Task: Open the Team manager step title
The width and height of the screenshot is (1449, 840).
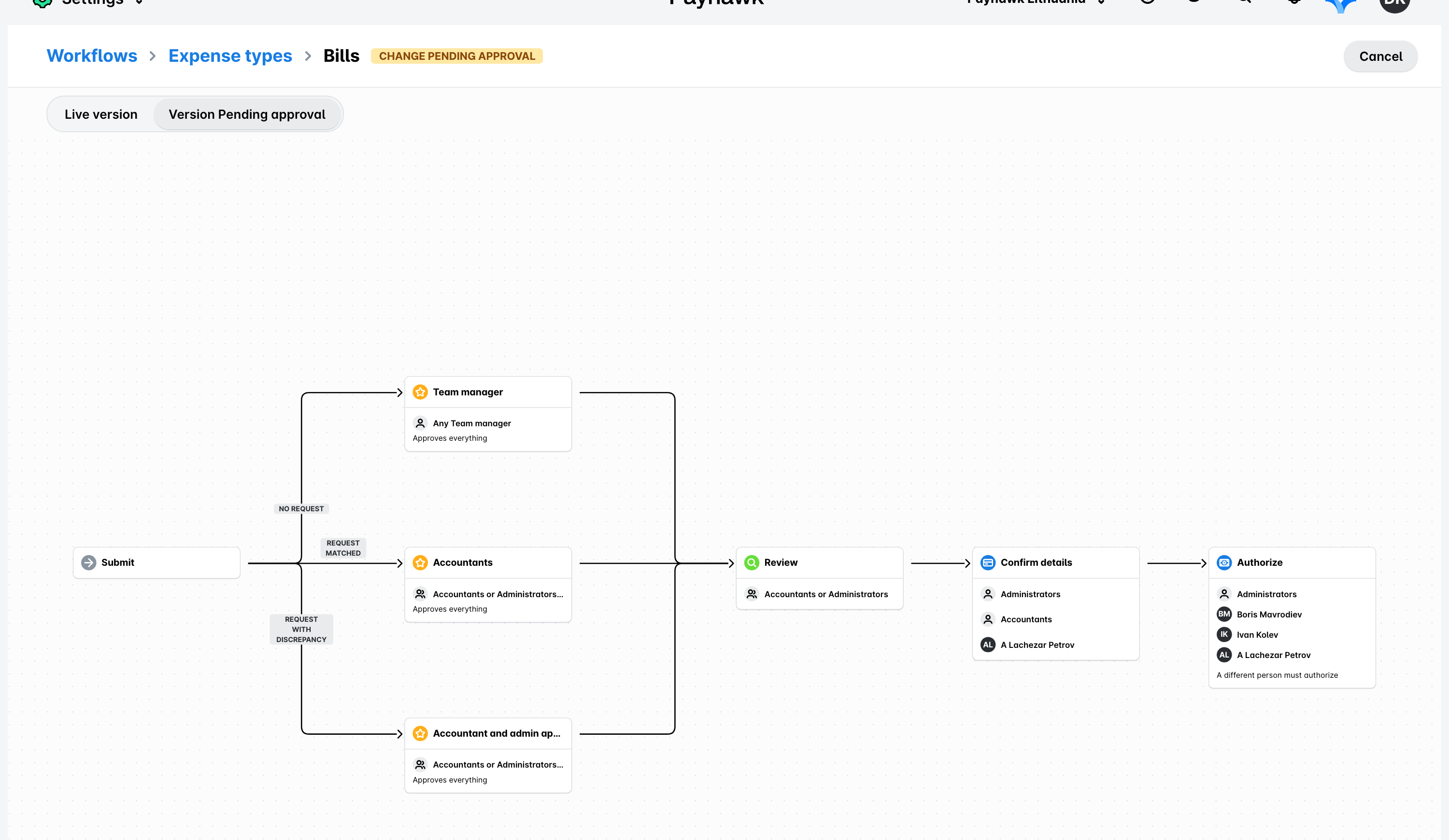Action: [468, 392]
